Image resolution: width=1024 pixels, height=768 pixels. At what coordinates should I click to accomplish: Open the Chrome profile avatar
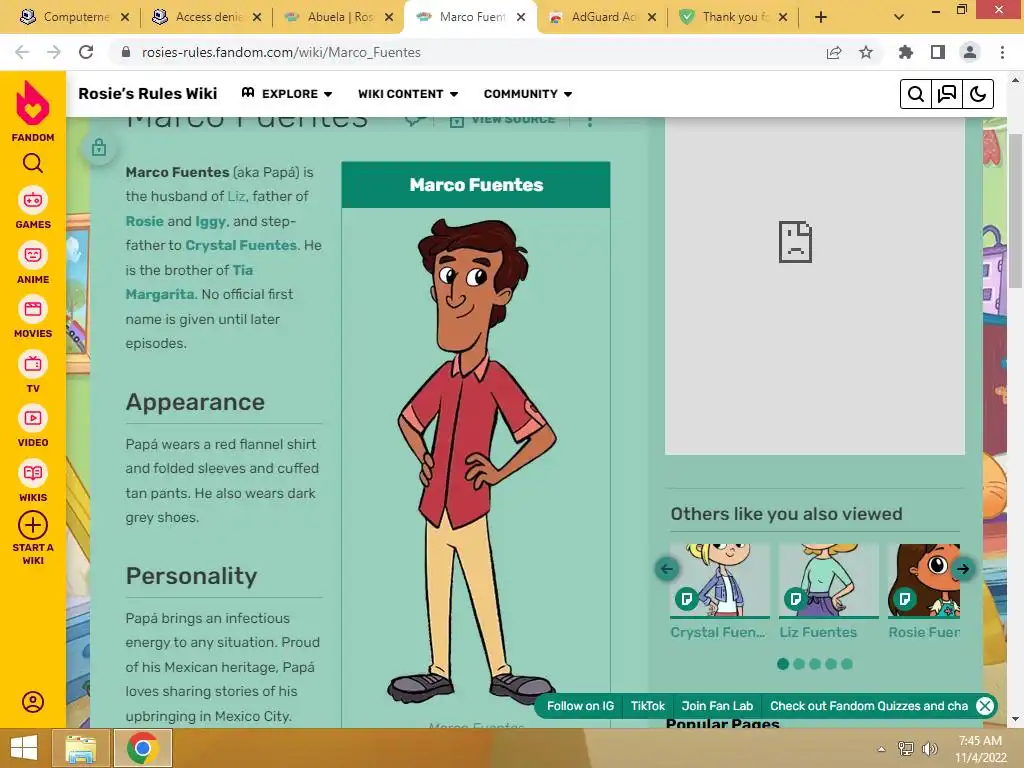[970, 52]
